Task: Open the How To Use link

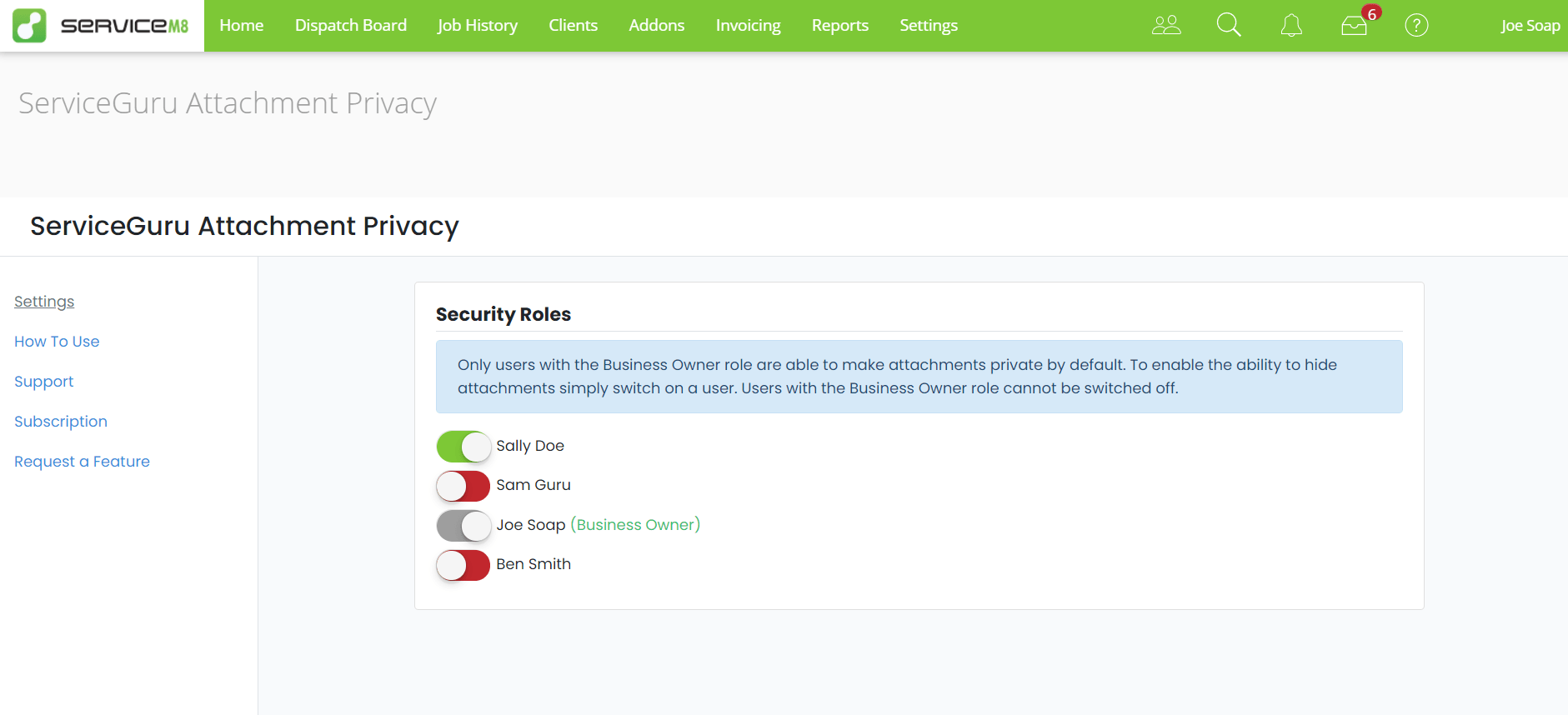Action: 57,342
